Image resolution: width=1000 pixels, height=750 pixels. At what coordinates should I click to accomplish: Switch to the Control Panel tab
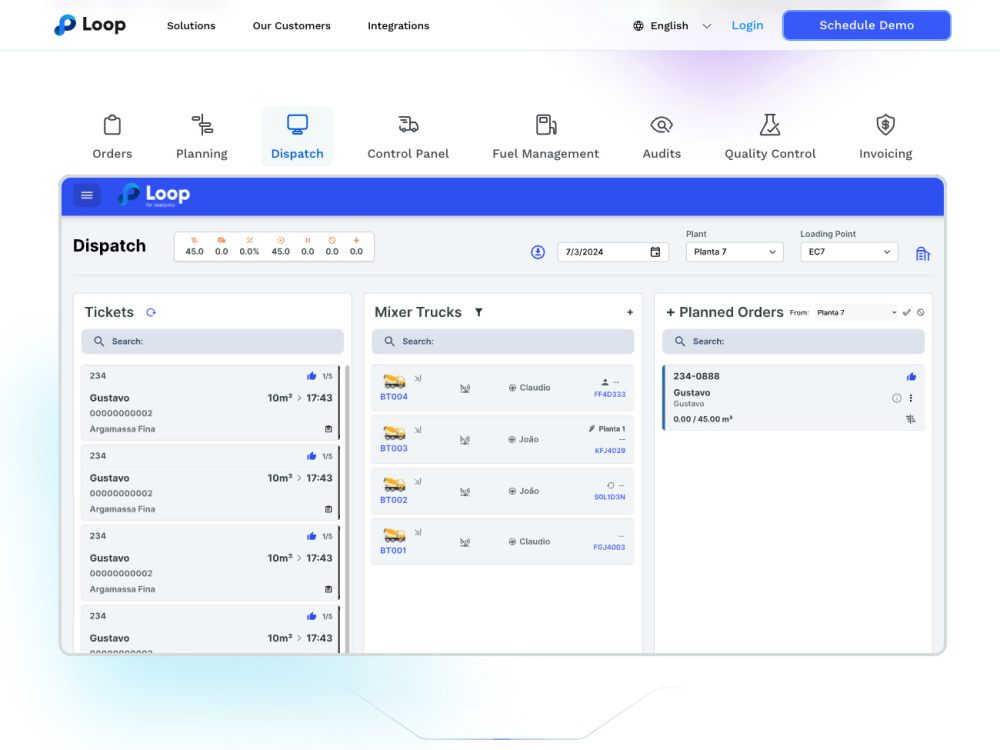tap(408, 137)
